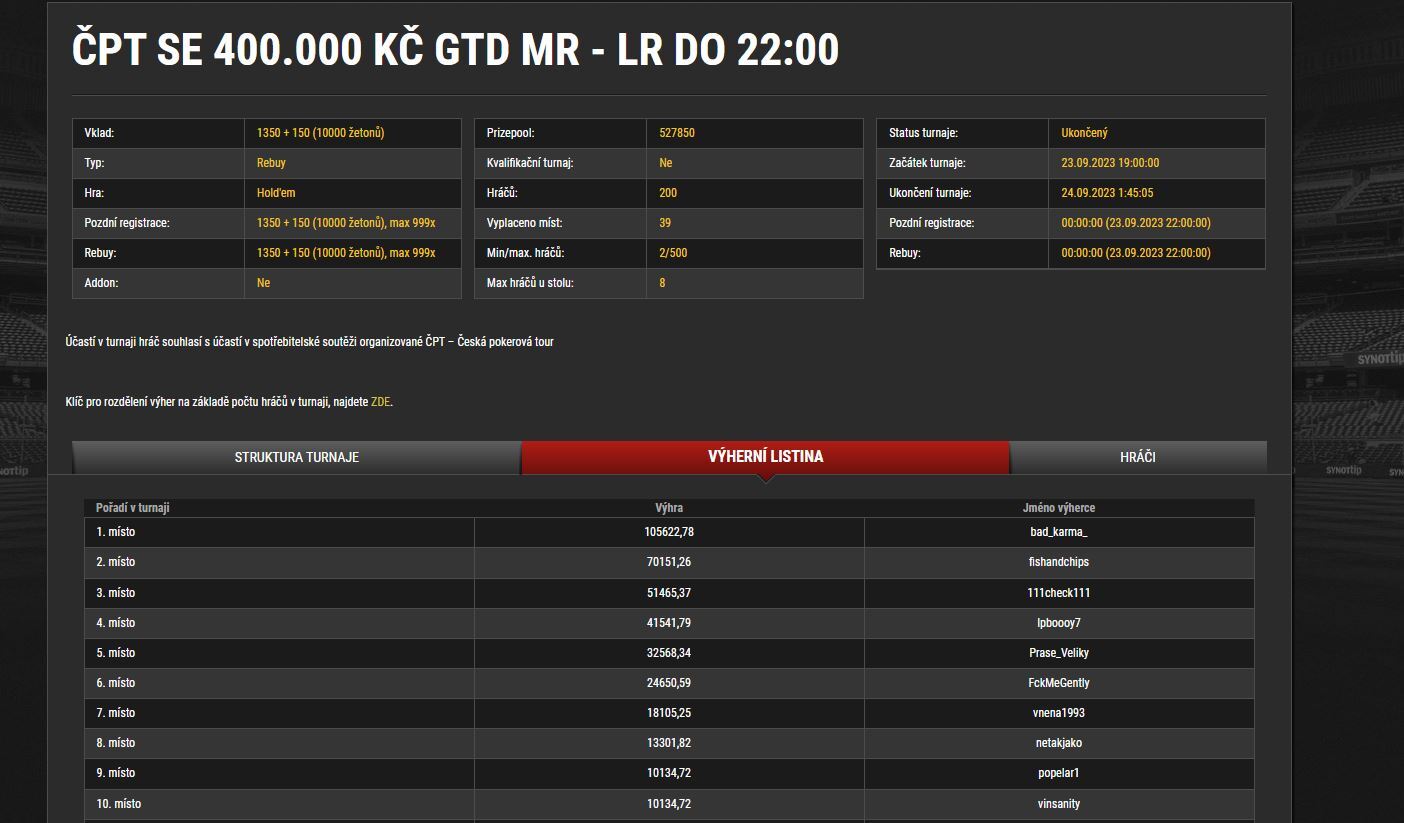Click the Hra value Hold'em
The height and width of the screenshot is (823, 1404).
pos(276,193)
